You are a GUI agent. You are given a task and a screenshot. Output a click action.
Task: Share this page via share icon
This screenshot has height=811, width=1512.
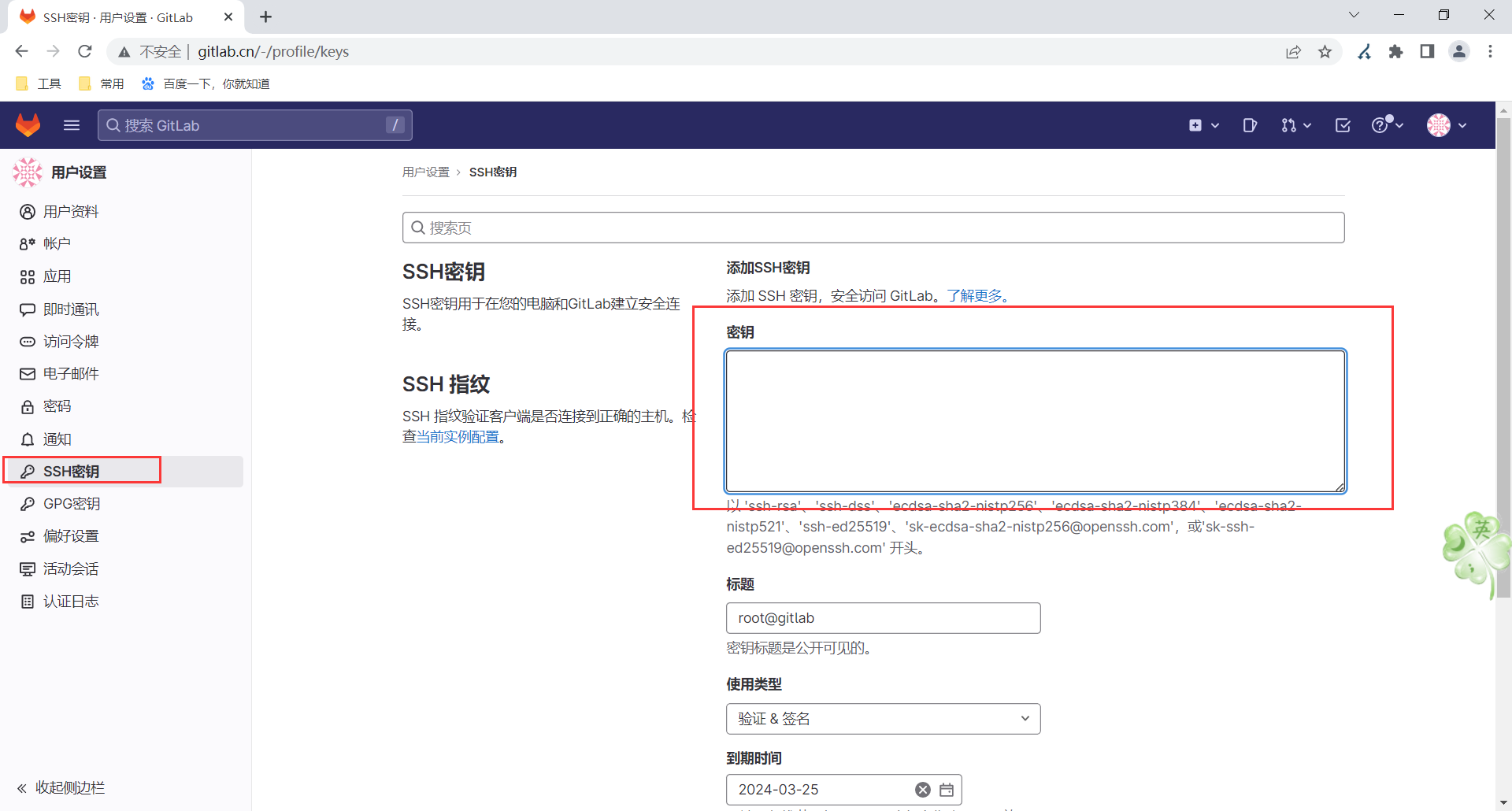click(x=1293, y=52)
